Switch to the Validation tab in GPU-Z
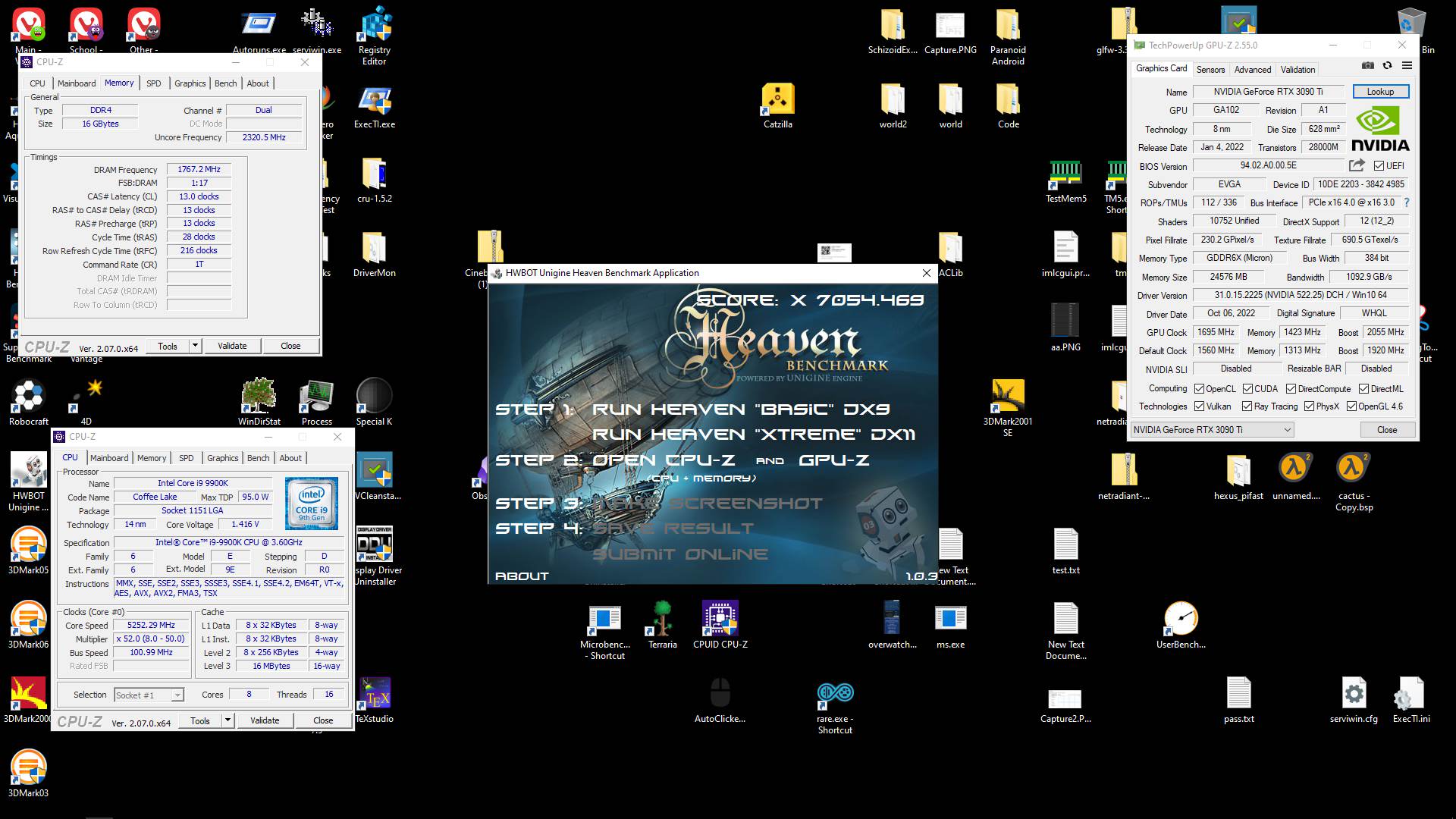Image resolution: width=1456 pixels, height=819 pixels. [1298, 69]
